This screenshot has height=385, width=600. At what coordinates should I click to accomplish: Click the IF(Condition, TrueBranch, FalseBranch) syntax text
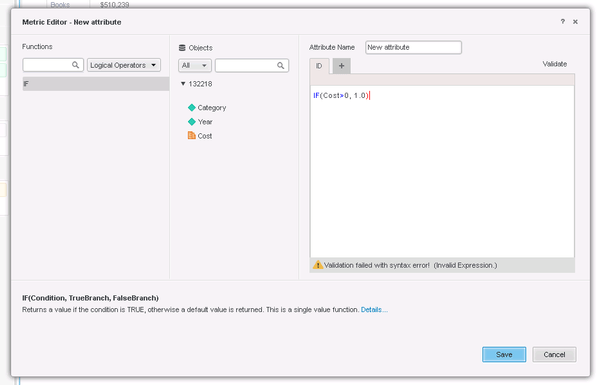tap(90, 298)
